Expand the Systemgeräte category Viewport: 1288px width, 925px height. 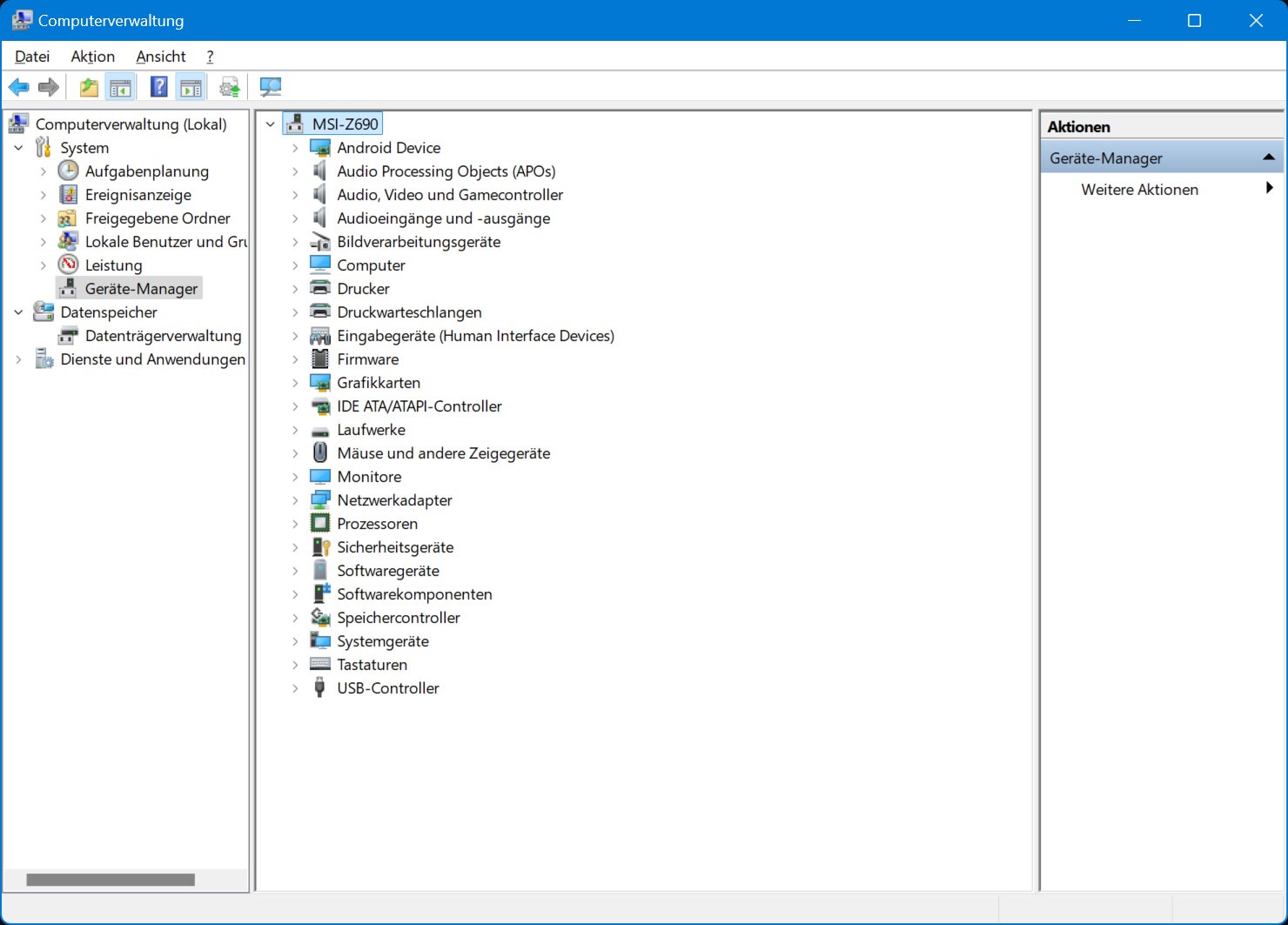coord(295,641)
